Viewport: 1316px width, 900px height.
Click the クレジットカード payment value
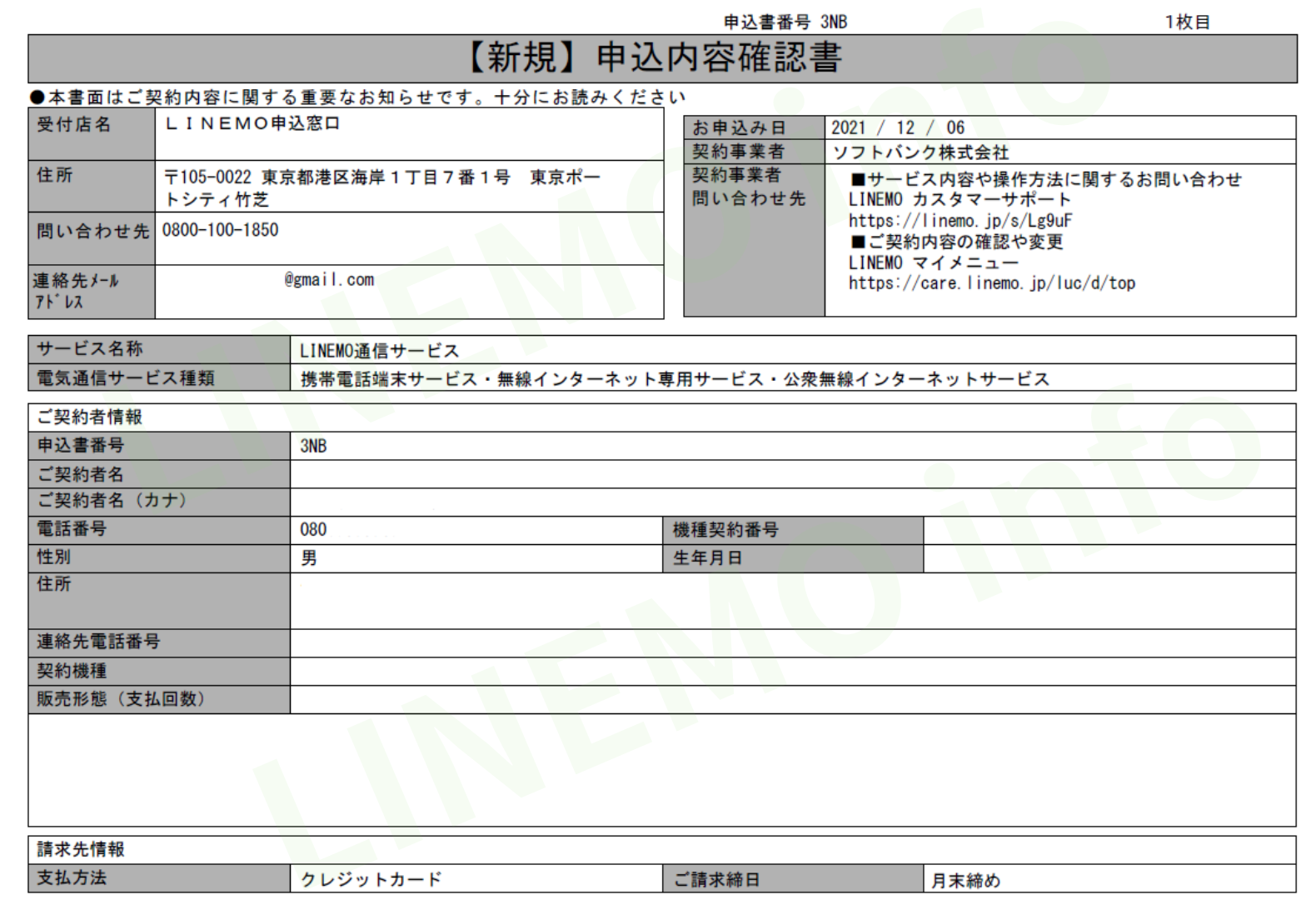pyautogui.click(x=371, y=879)
